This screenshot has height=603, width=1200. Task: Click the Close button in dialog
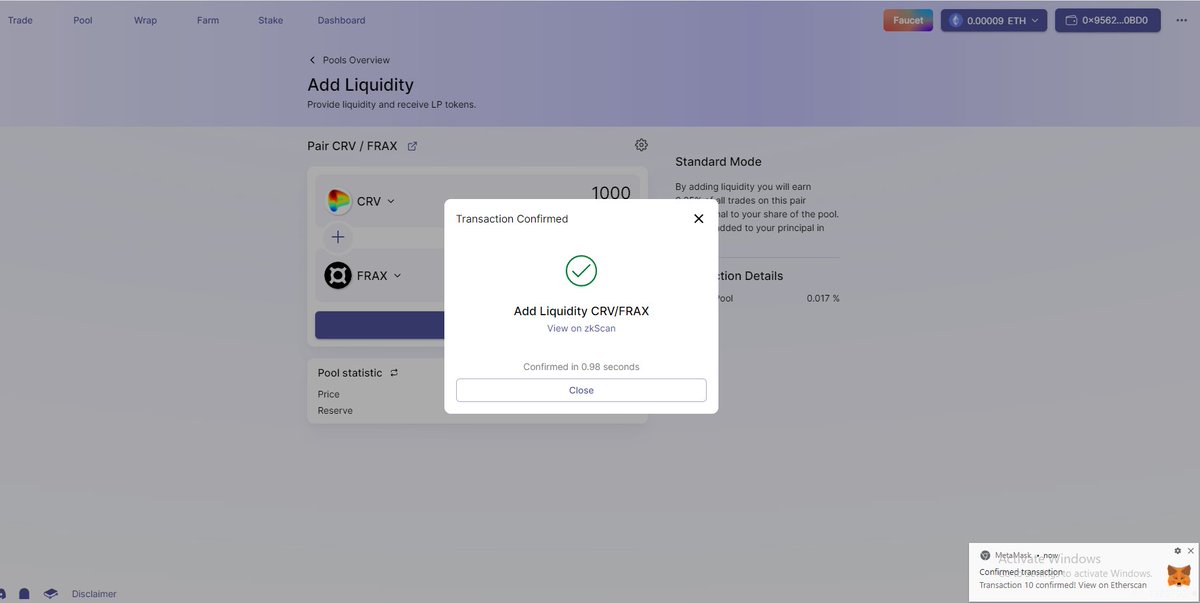coord(581,390)
